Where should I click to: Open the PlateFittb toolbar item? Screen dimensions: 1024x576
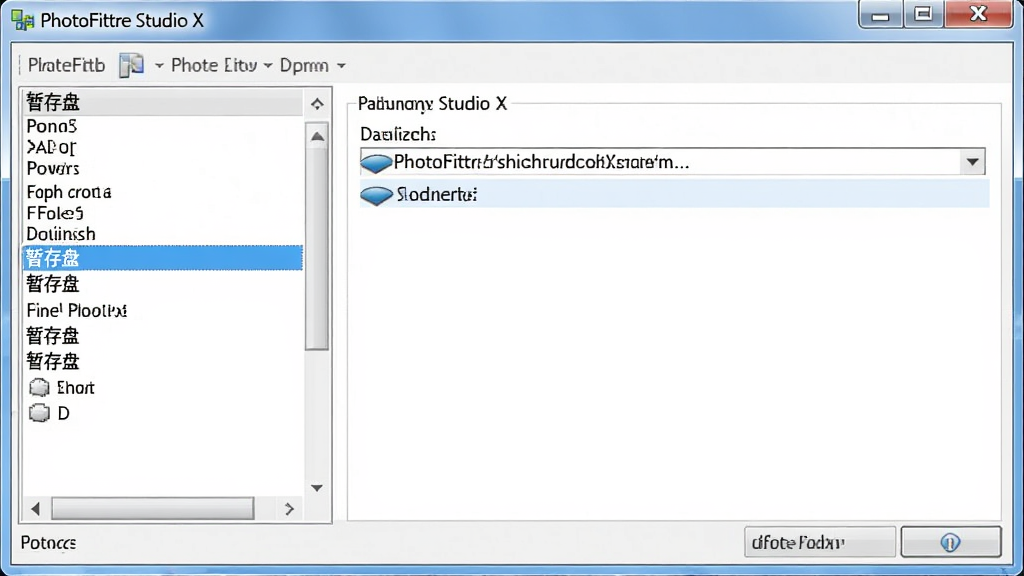tap(66, 65)
